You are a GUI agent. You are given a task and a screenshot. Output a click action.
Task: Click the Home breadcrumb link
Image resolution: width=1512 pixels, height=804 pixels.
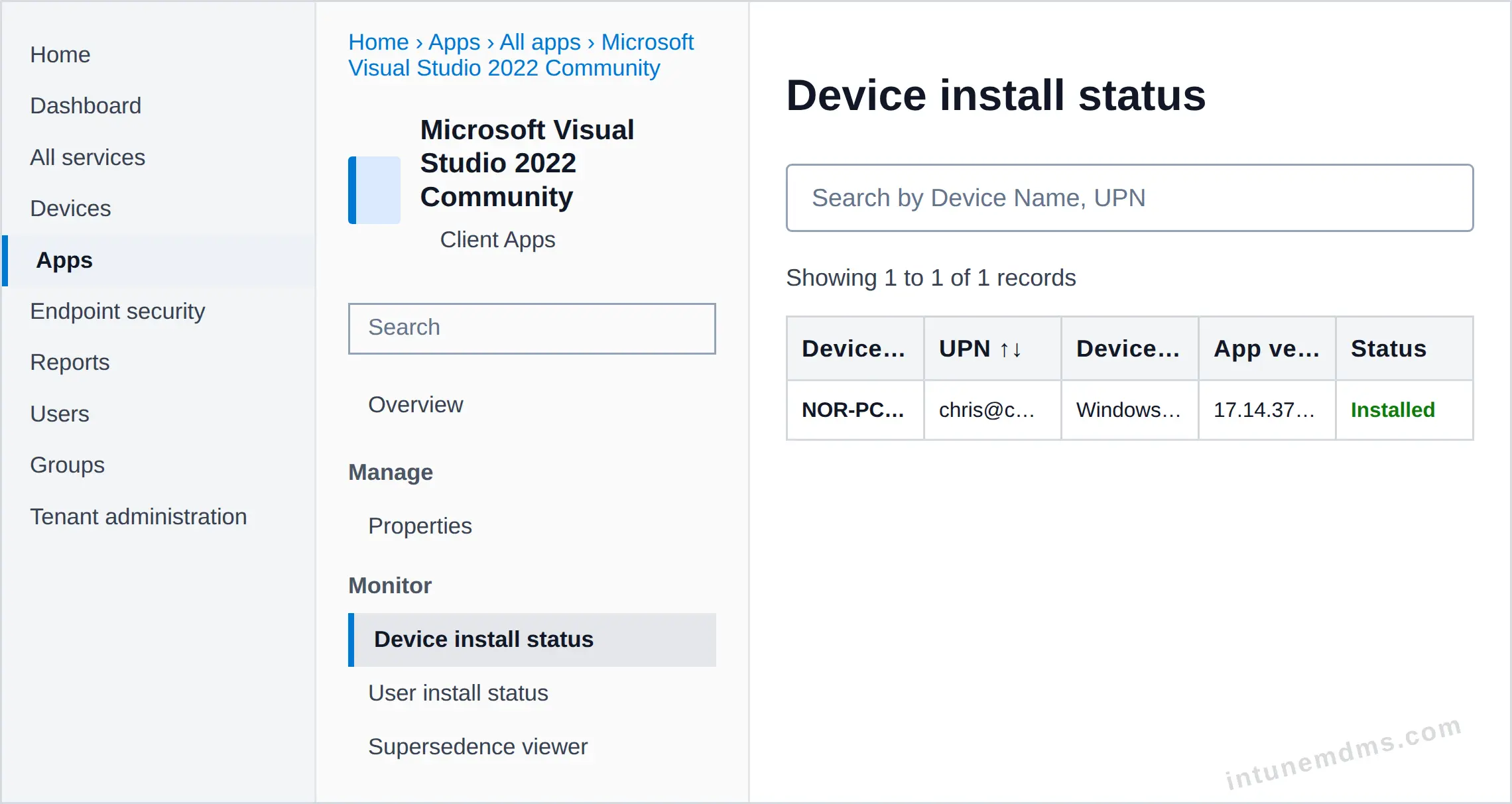tap(379, 42)
